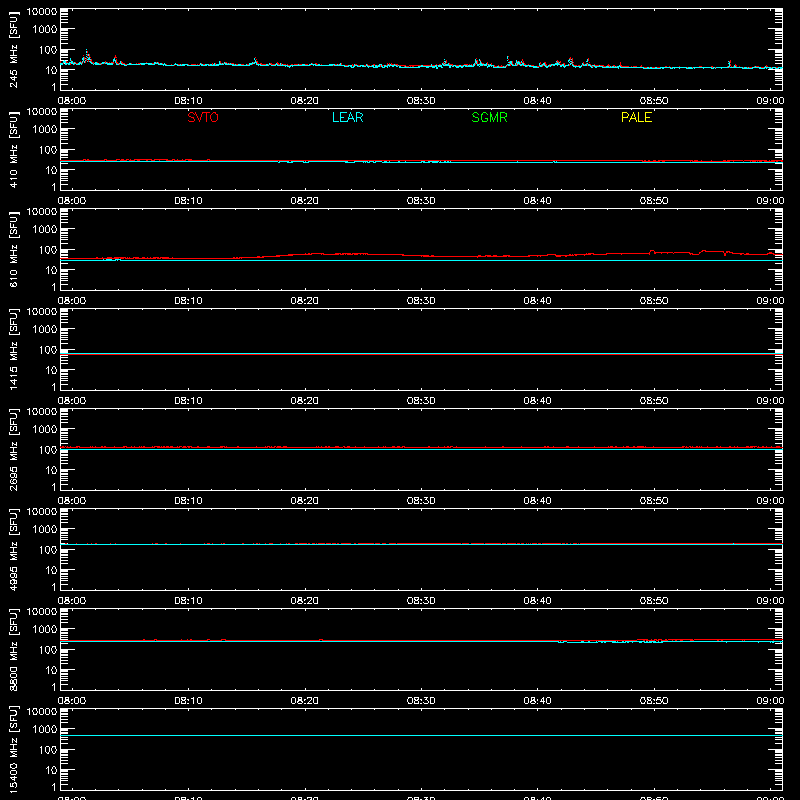
Task: Select the 410 MHz [SFU] axis title
Action: click(x=14, y=149)
